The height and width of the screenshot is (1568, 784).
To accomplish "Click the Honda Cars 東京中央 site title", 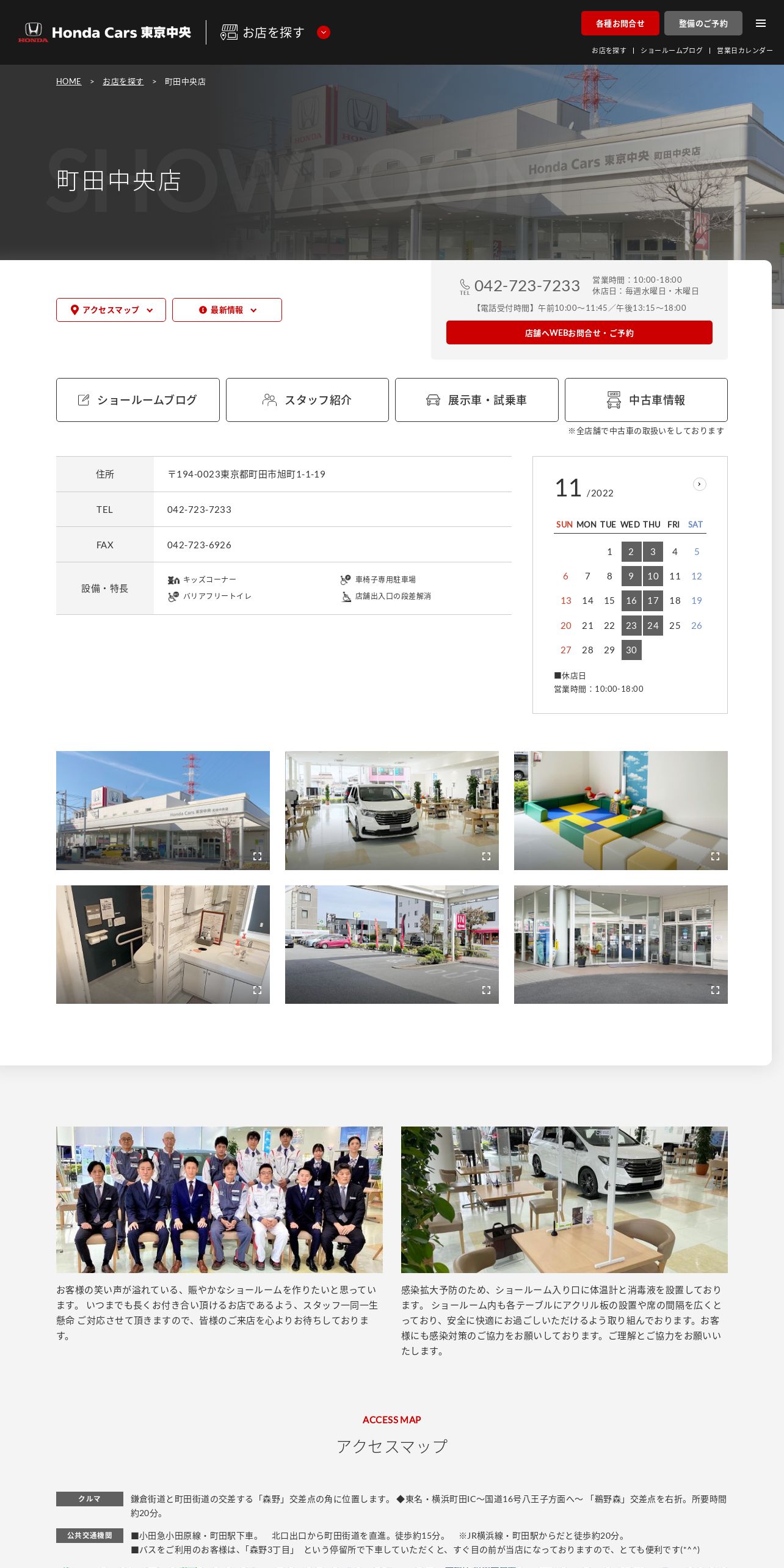I will pyautogui.click(x=122, y=32).
